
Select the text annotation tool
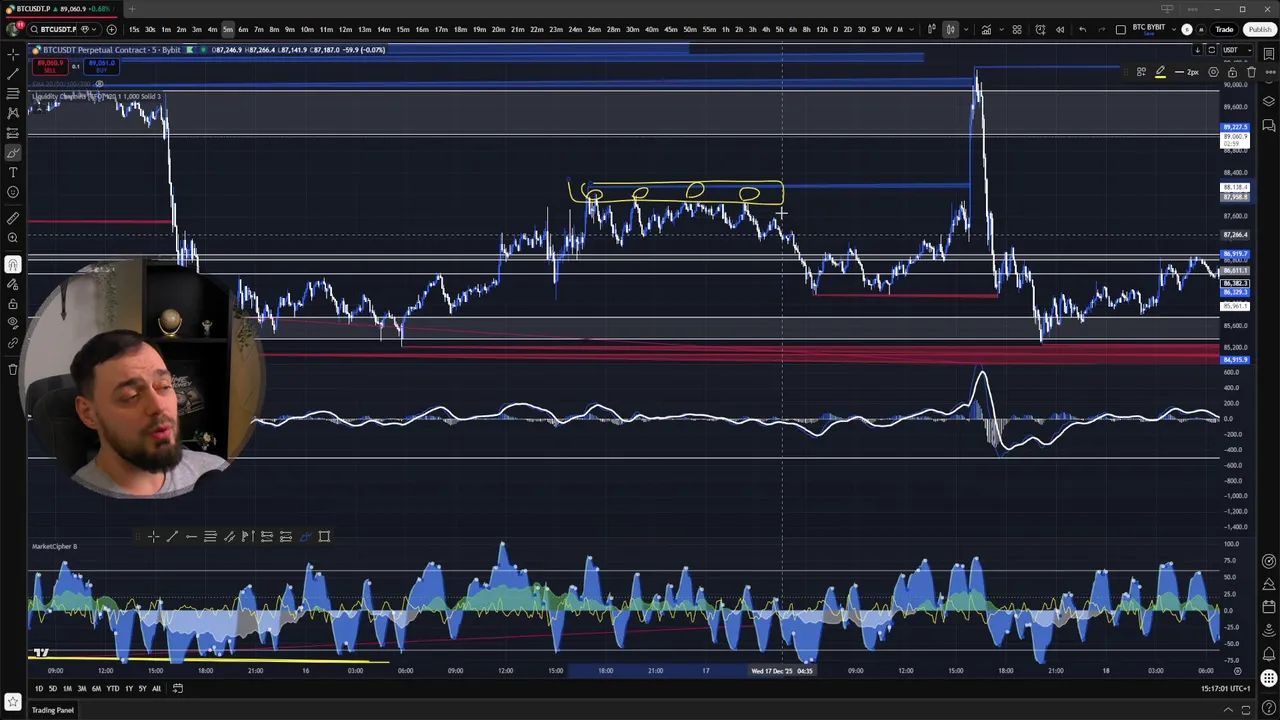coord(13,172)
